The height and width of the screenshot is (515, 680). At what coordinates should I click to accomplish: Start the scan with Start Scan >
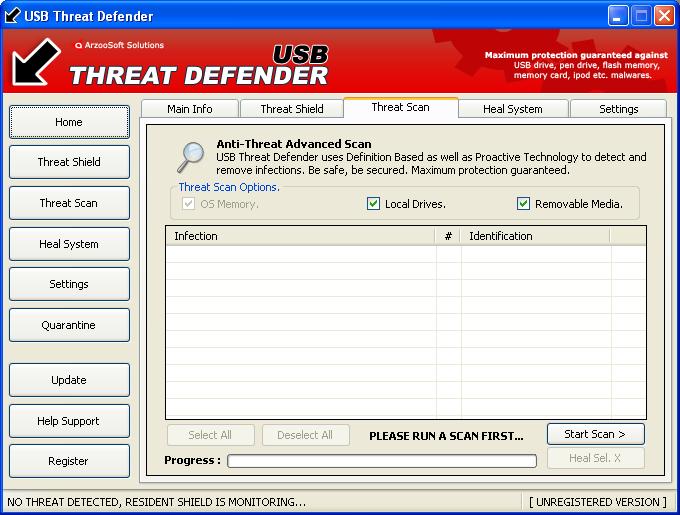tap(595, 434)
